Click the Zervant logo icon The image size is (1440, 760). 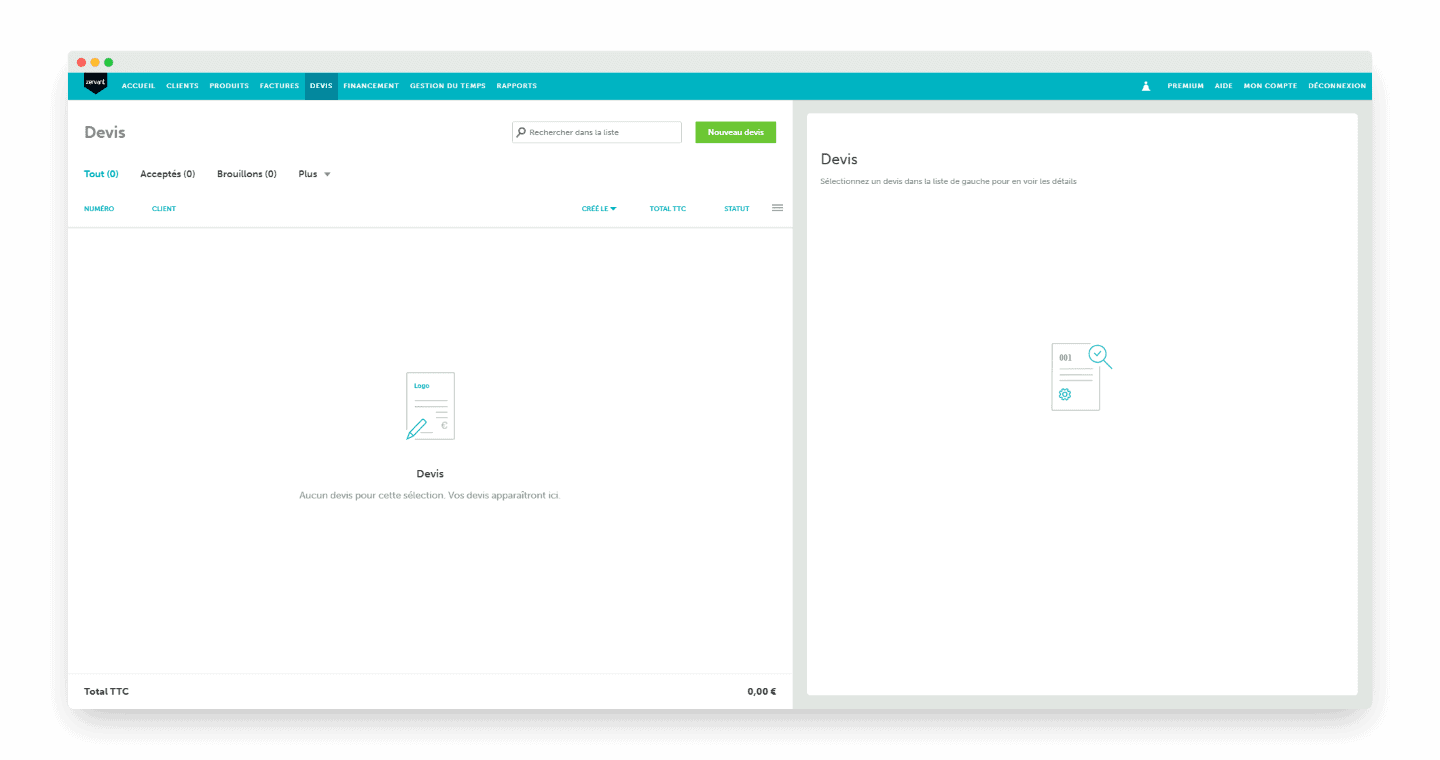pyautogui.click(x=95, y=84)
